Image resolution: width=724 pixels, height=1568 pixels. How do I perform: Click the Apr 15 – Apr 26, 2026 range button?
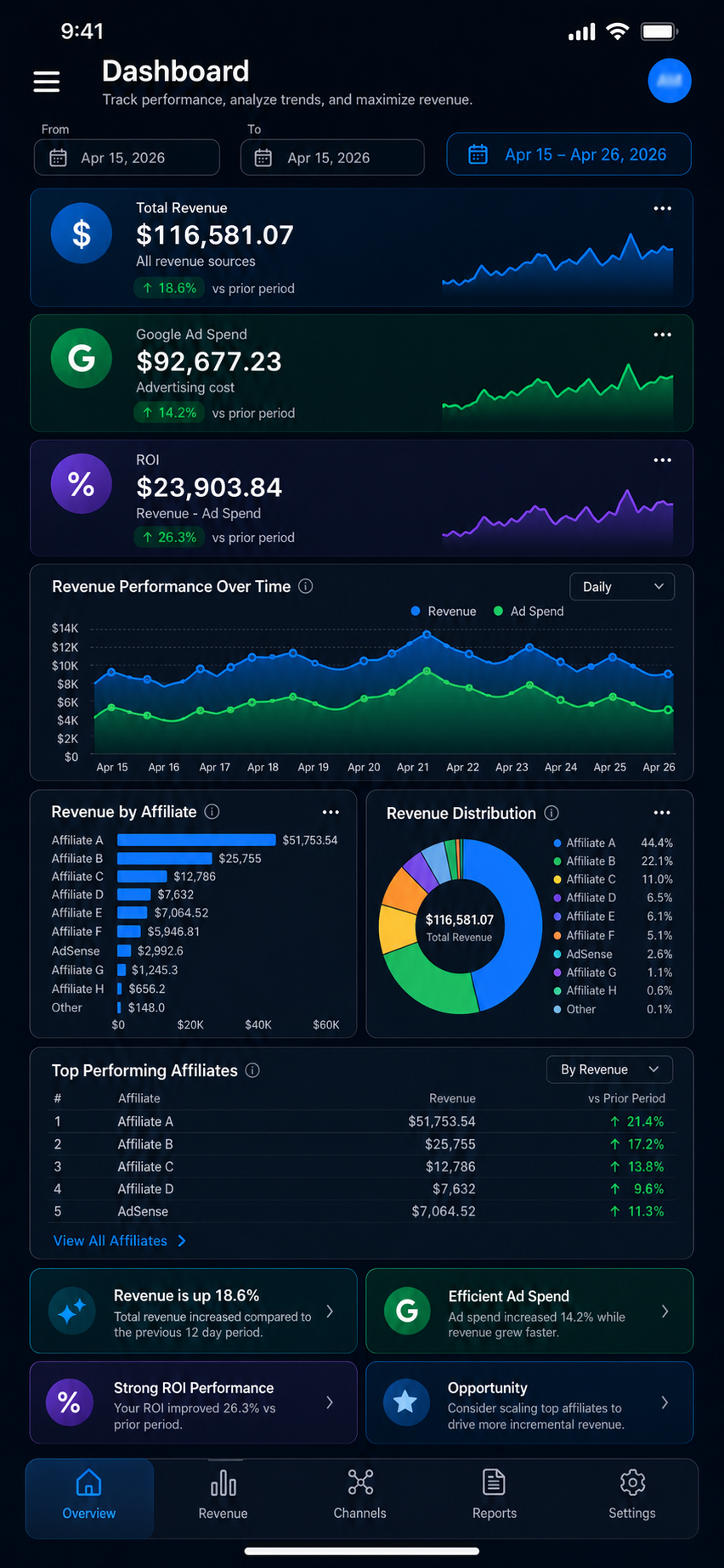pyautogui.click(x=569, y=155)
